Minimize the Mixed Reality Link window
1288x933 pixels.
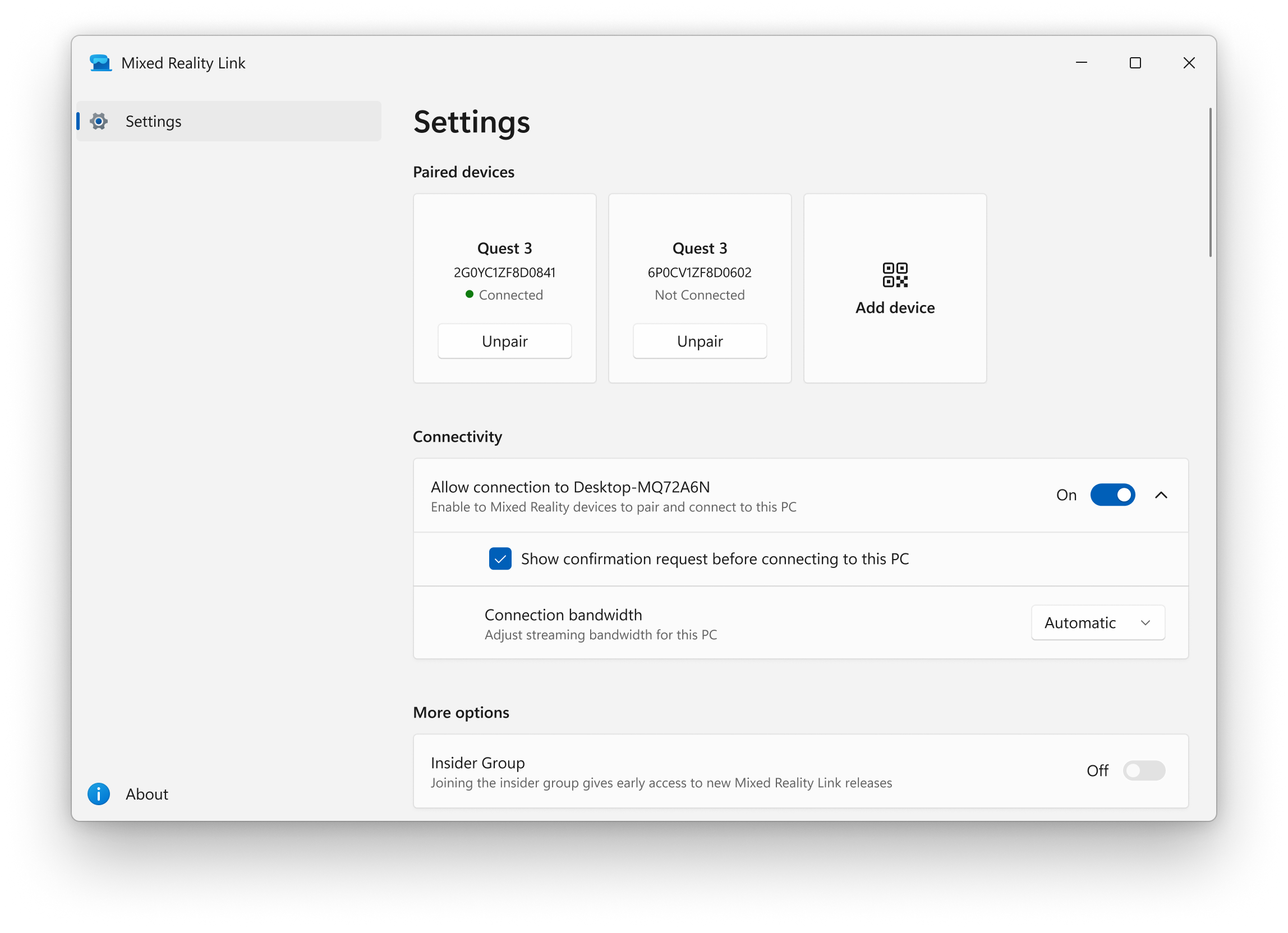1082,63
